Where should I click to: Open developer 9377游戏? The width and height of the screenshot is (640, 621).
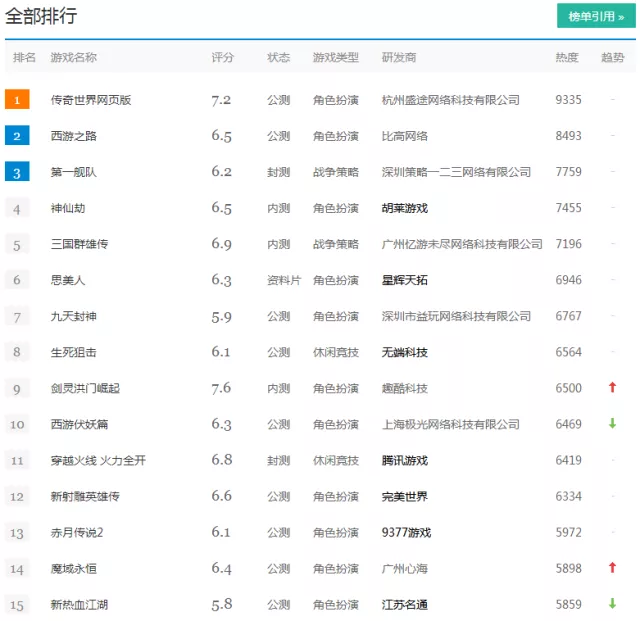tap(406, 532)
